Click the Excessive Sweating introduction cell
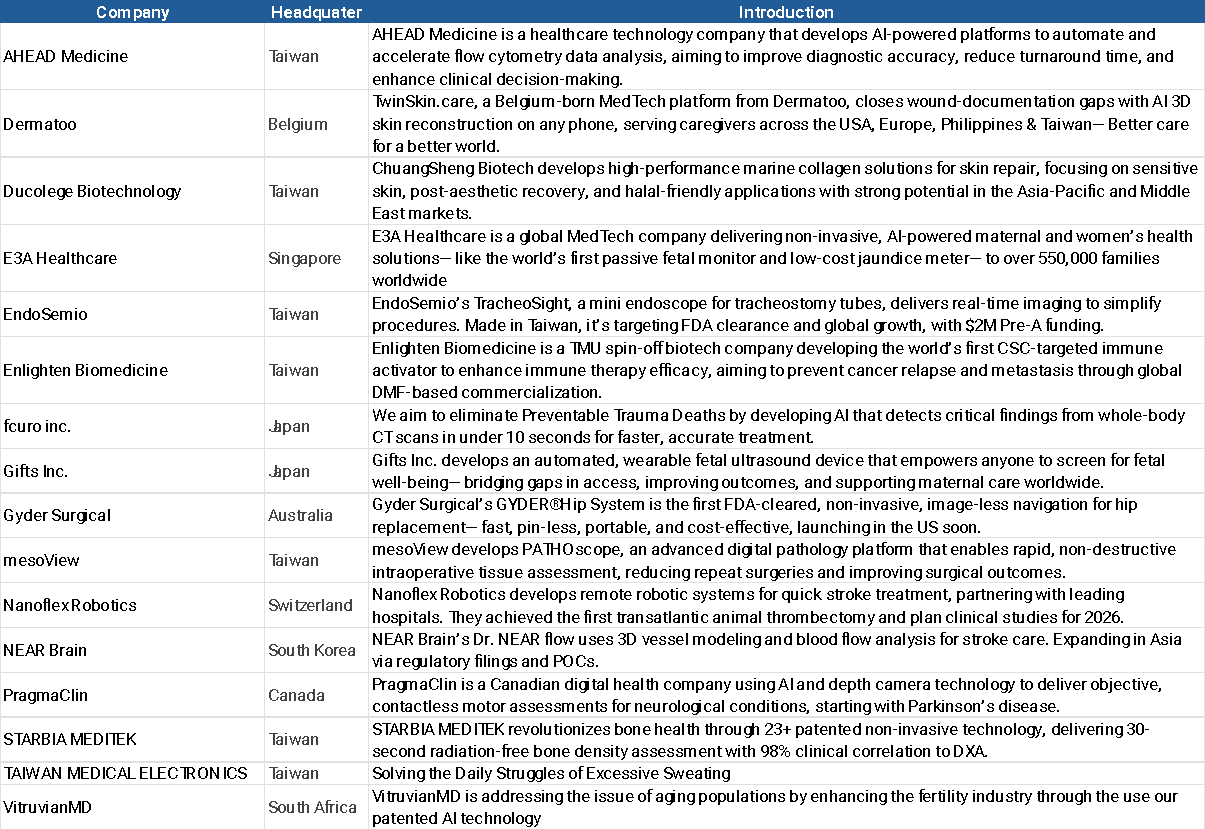The image size is (1205, 829). coord(786,773)
